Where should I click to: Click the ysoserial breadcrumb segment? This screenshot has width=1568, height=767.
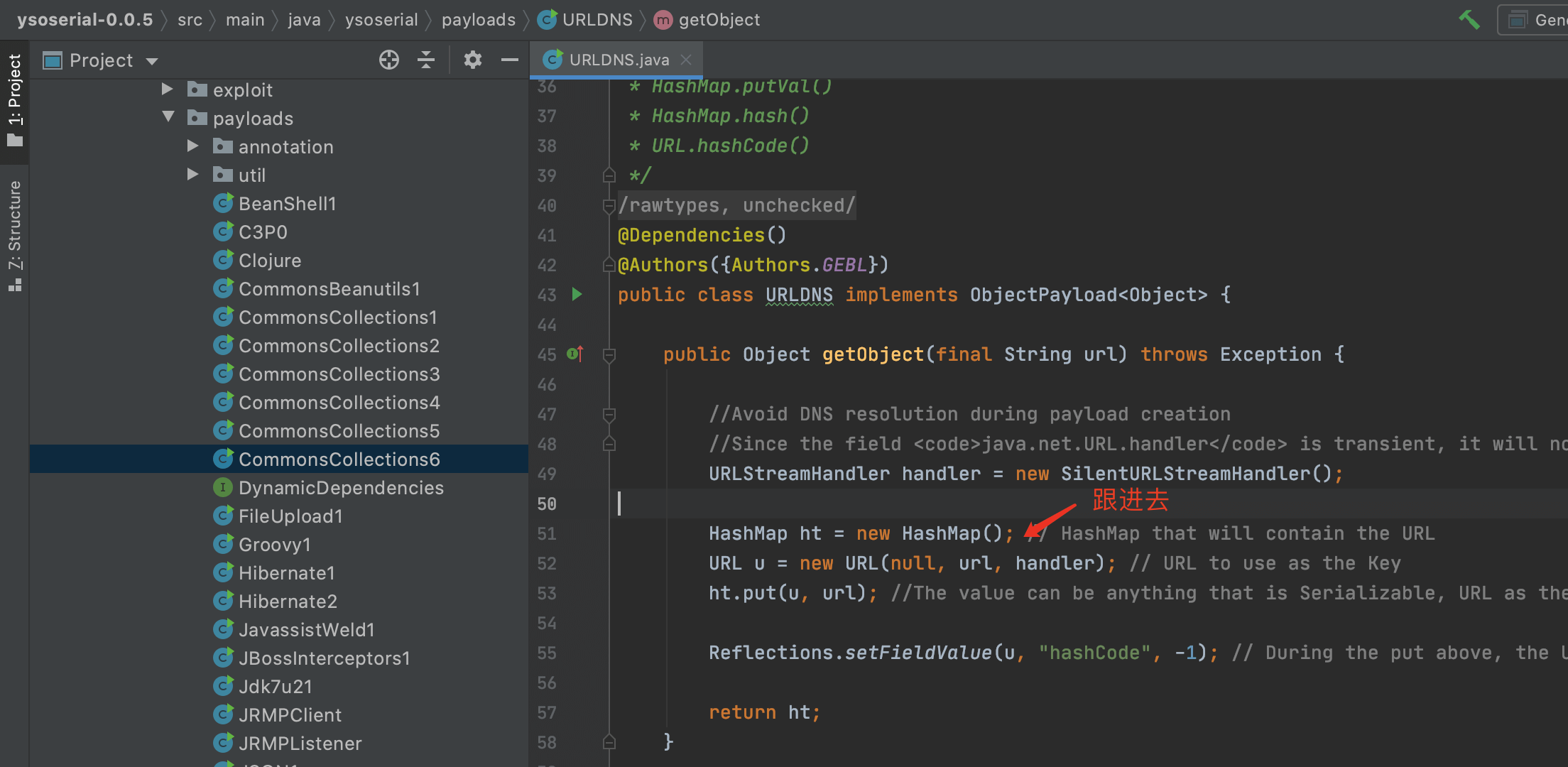point(381,20)
